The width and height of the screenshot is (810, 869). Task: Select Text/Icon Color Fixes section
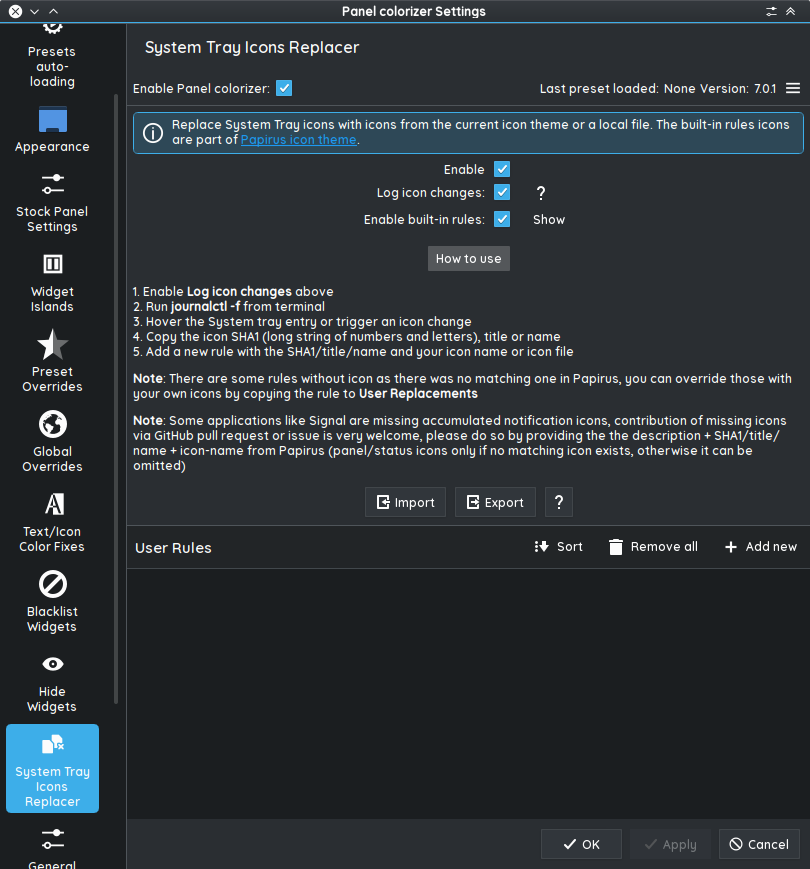click(x=52, y=522)
